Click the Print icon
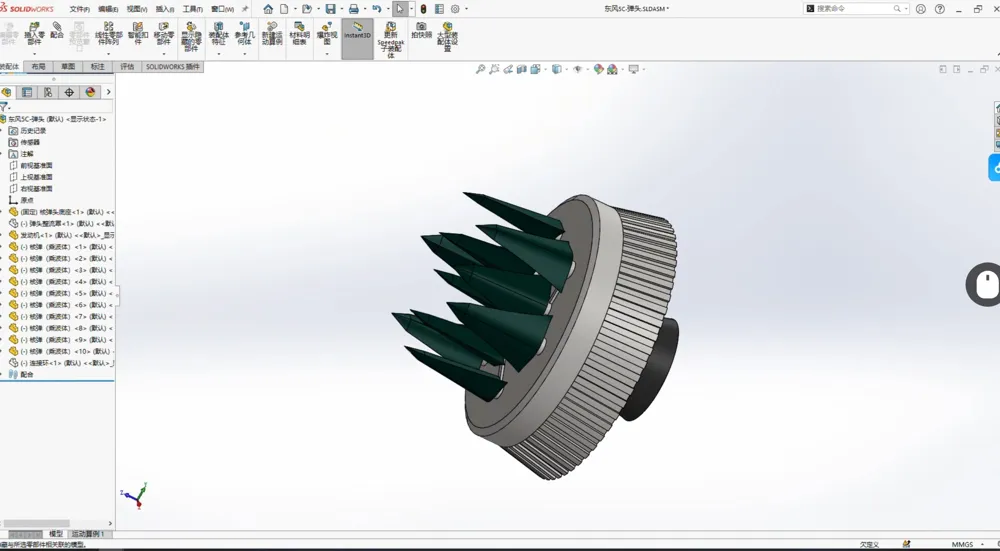 pos(353,9)
